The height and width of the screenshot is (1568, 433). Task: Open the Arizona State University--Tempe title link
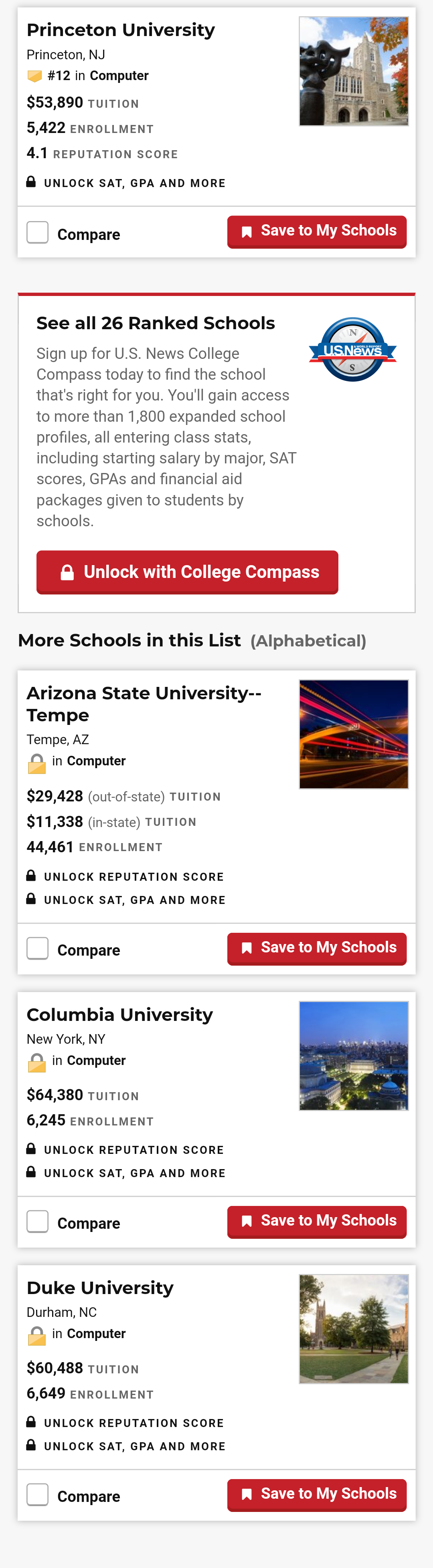pos(144,704)
